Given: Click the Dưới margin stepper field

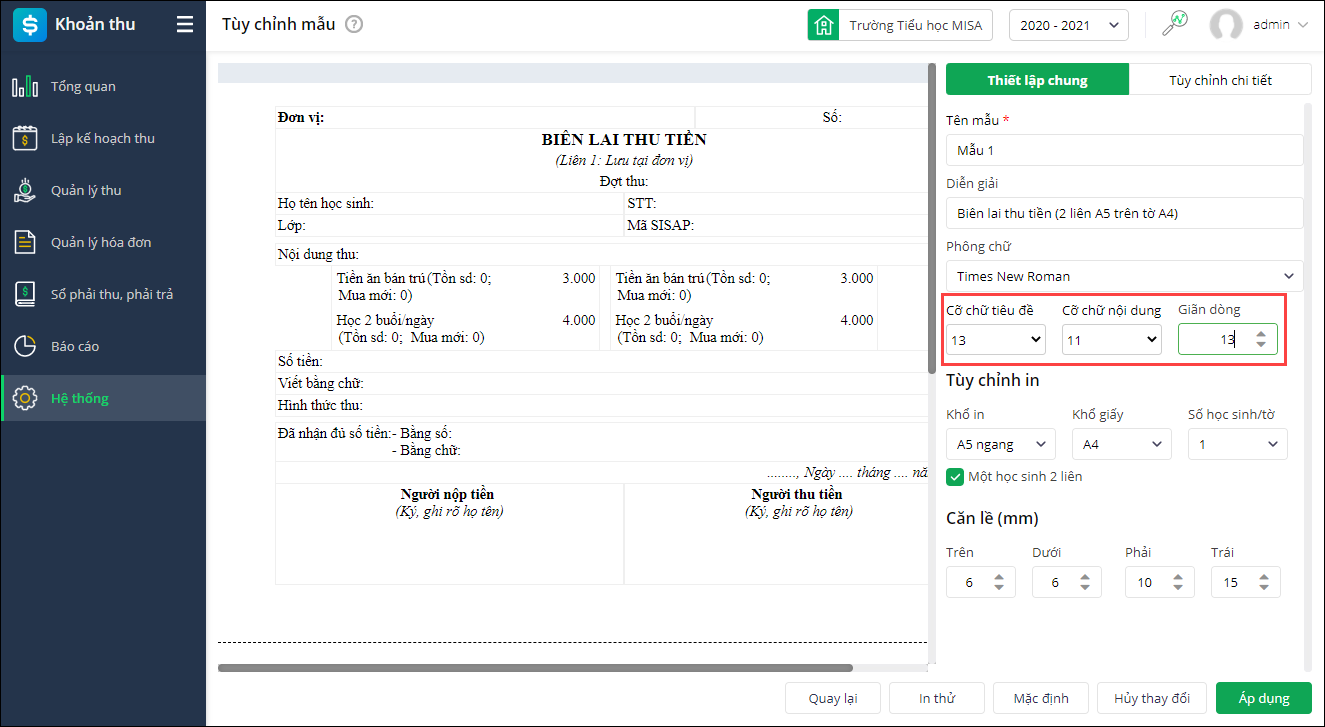Looking at the screenshot, I should [1067, 582].
